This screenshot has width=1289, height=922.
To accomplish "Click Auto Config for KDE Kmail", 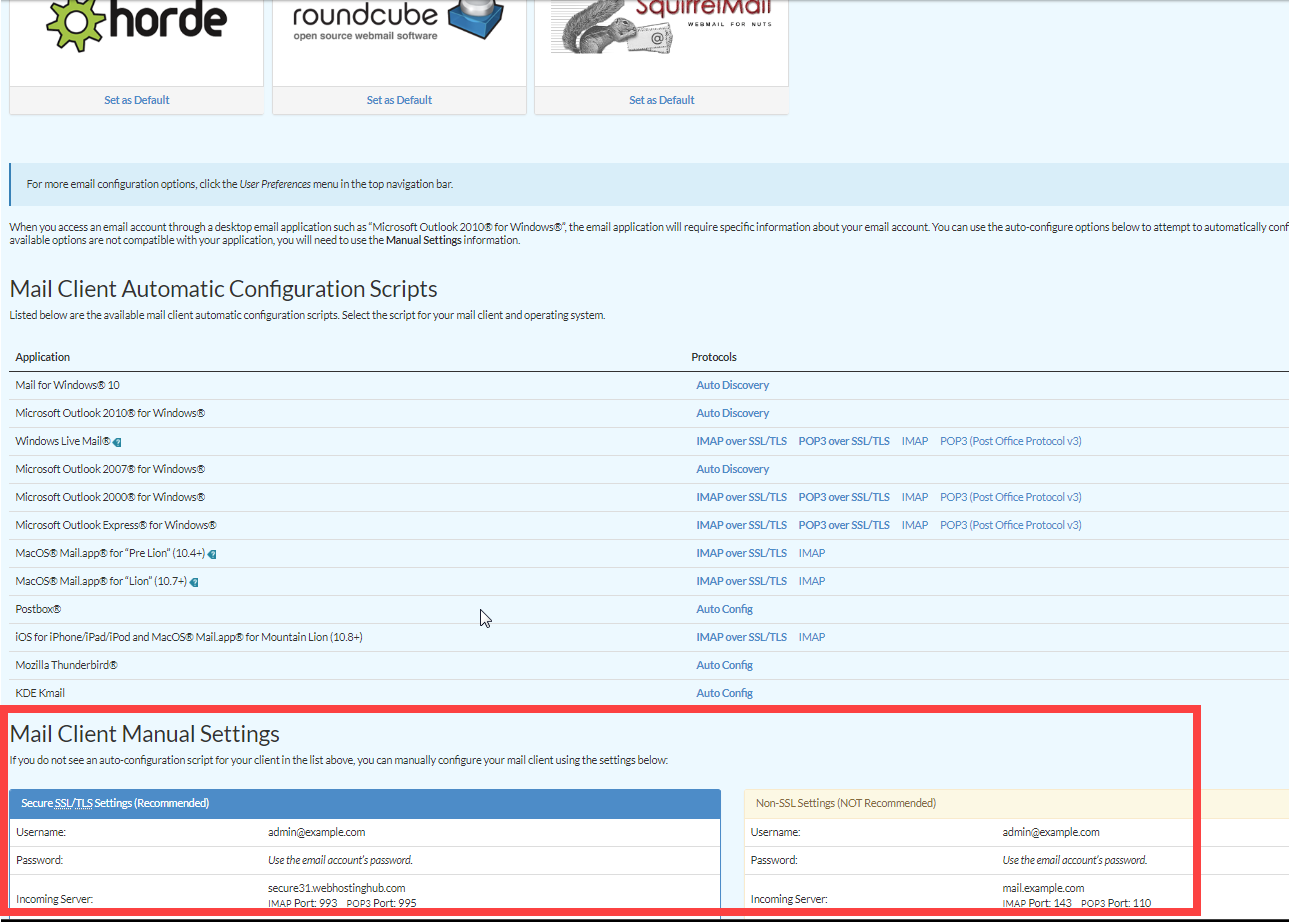I will [724, 693].
